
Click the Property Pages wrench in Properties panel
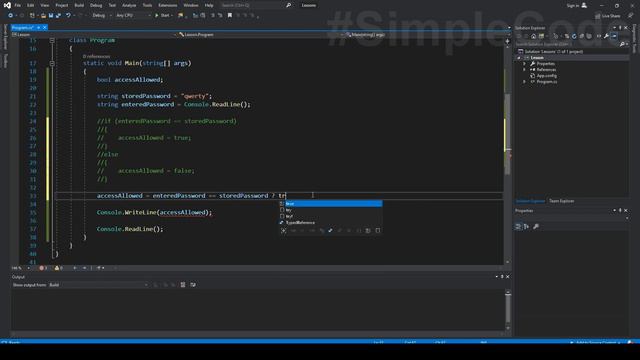(x=536, y=227)
